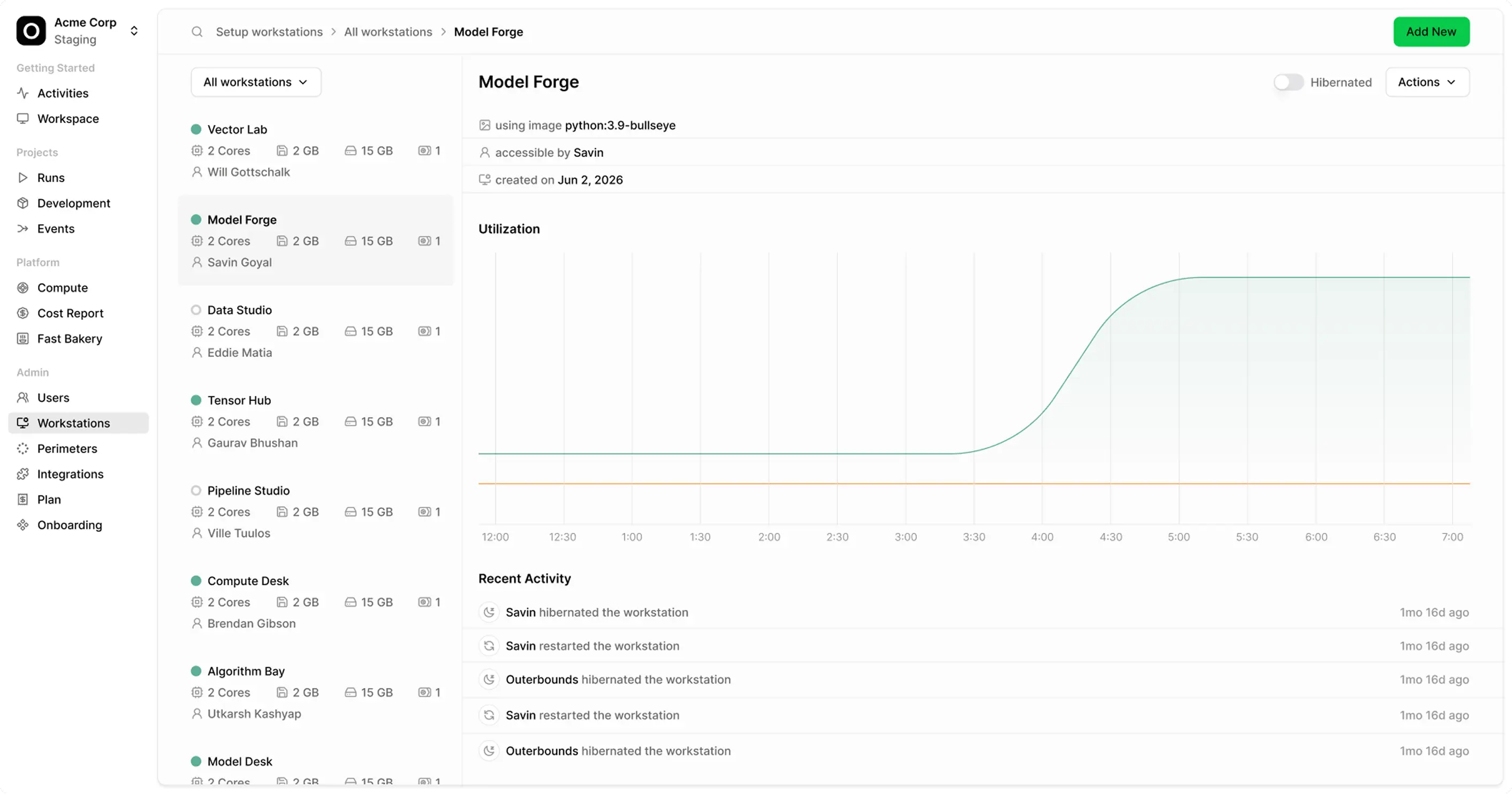This screenshot has width=1512, height=794.
Task: Click the Model Forge breadcrumb
Action: [x=488, y=32]
